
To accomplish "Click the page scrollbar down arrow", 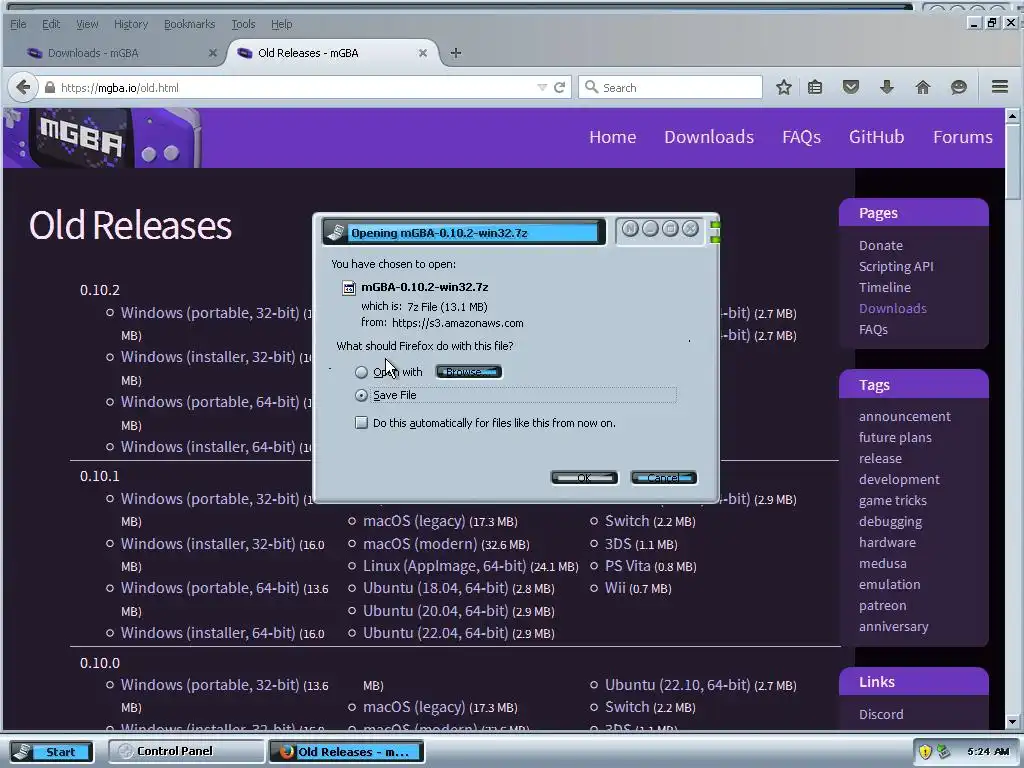I will tap(1012, 722).
